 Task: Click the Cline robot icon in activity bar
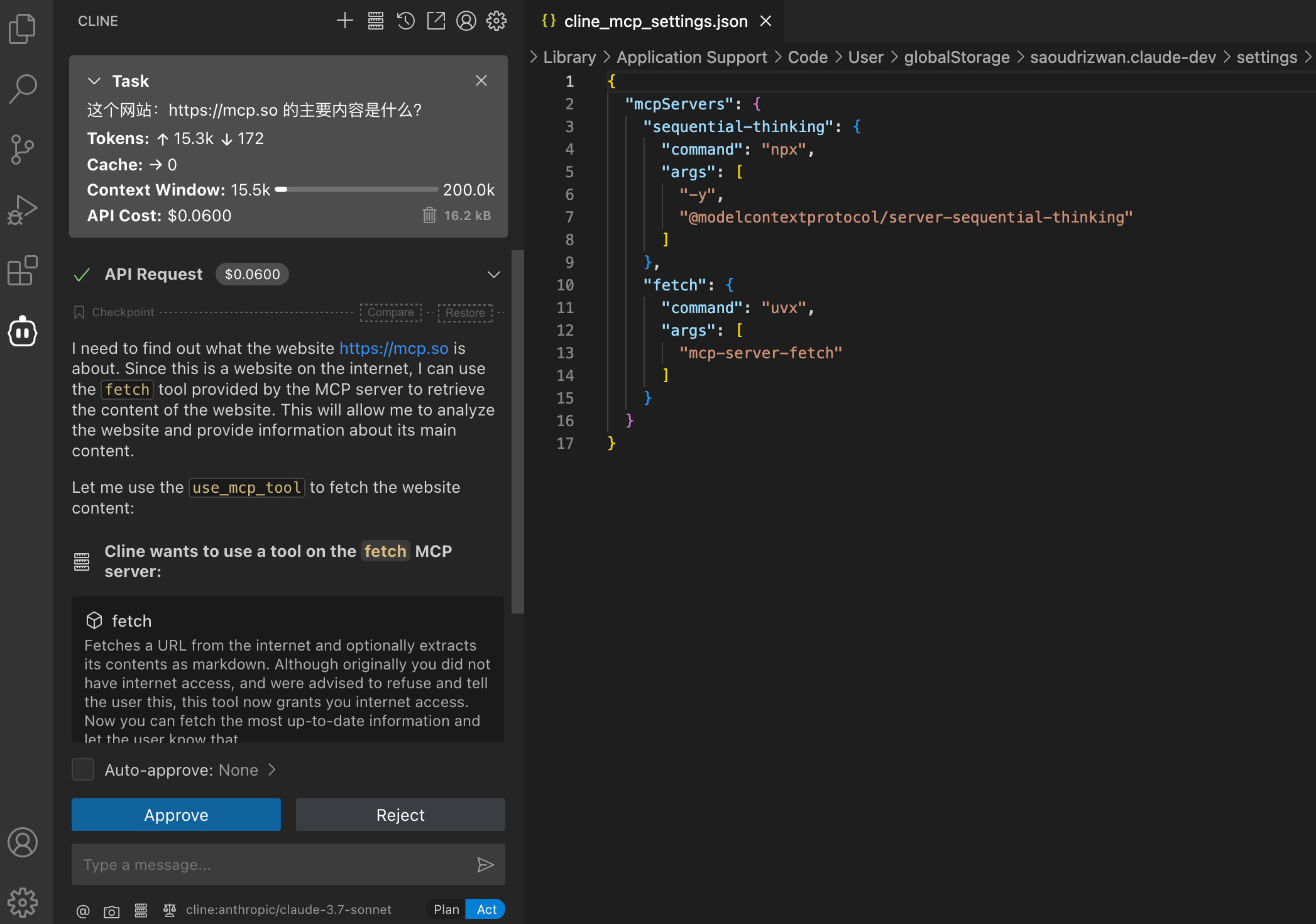23,331
